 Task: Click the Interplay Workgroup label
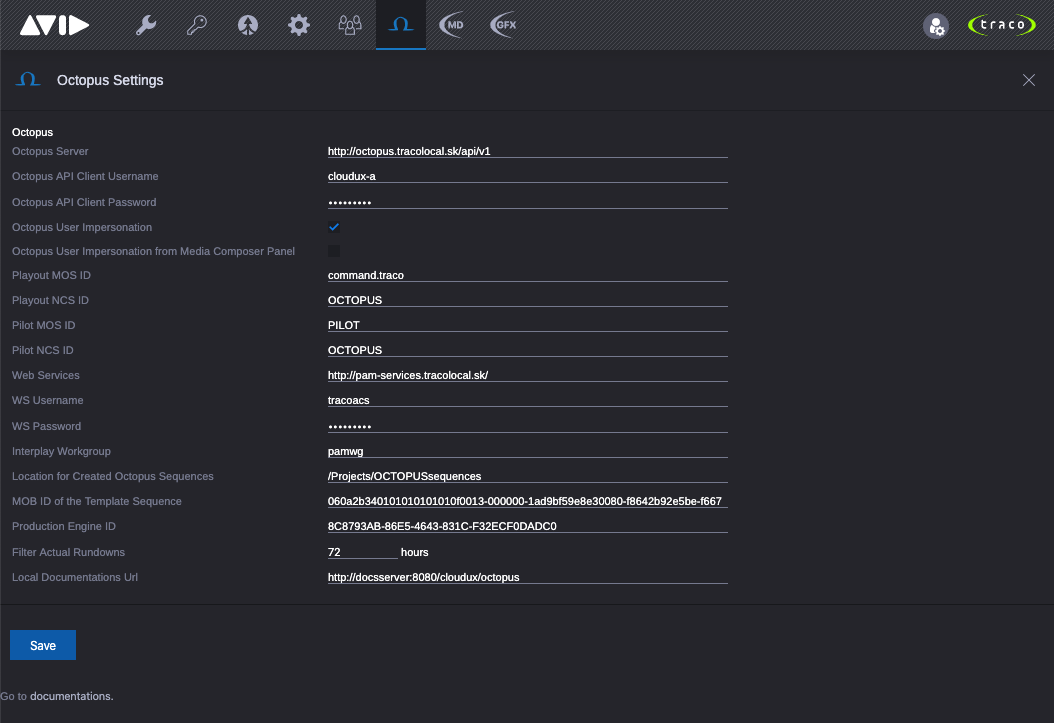tap(61, 451)
